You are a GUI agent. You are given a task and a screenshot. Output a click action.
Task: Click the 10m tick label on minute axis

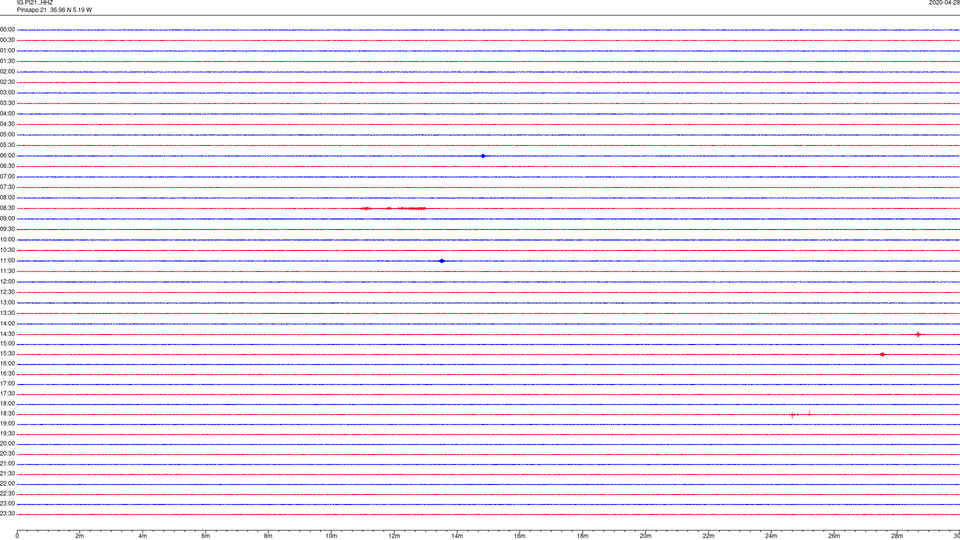click(x=331, y=536)
